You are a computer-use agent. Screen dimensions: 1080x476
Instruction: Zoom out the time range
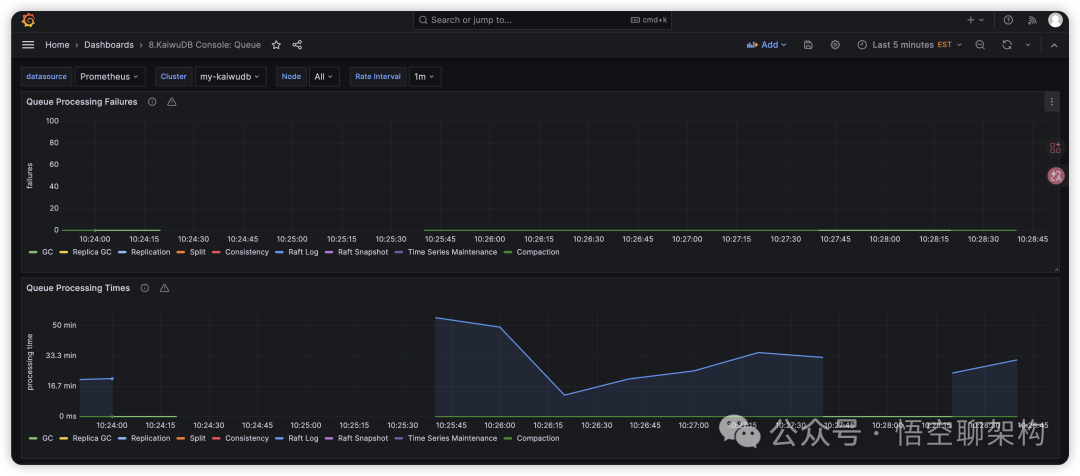[x=980, y=45]
